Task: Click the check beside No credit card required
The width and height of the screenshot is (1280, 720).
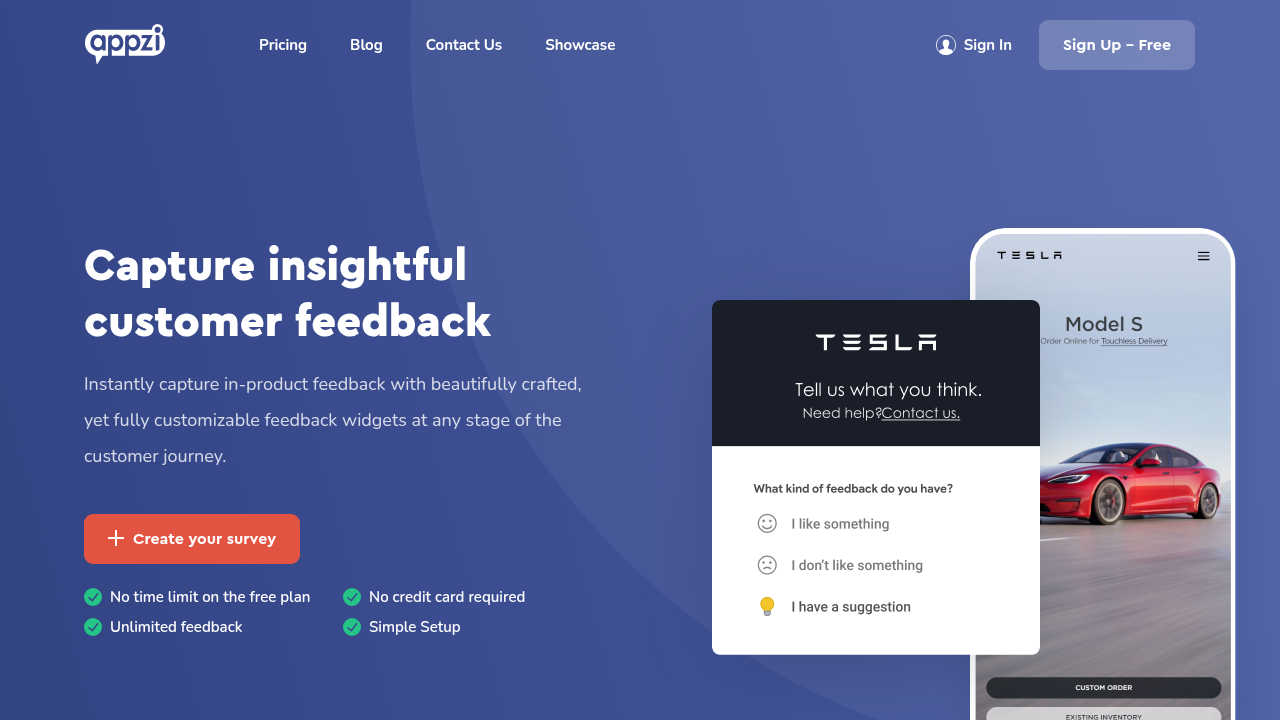Action: coord(352,597)
